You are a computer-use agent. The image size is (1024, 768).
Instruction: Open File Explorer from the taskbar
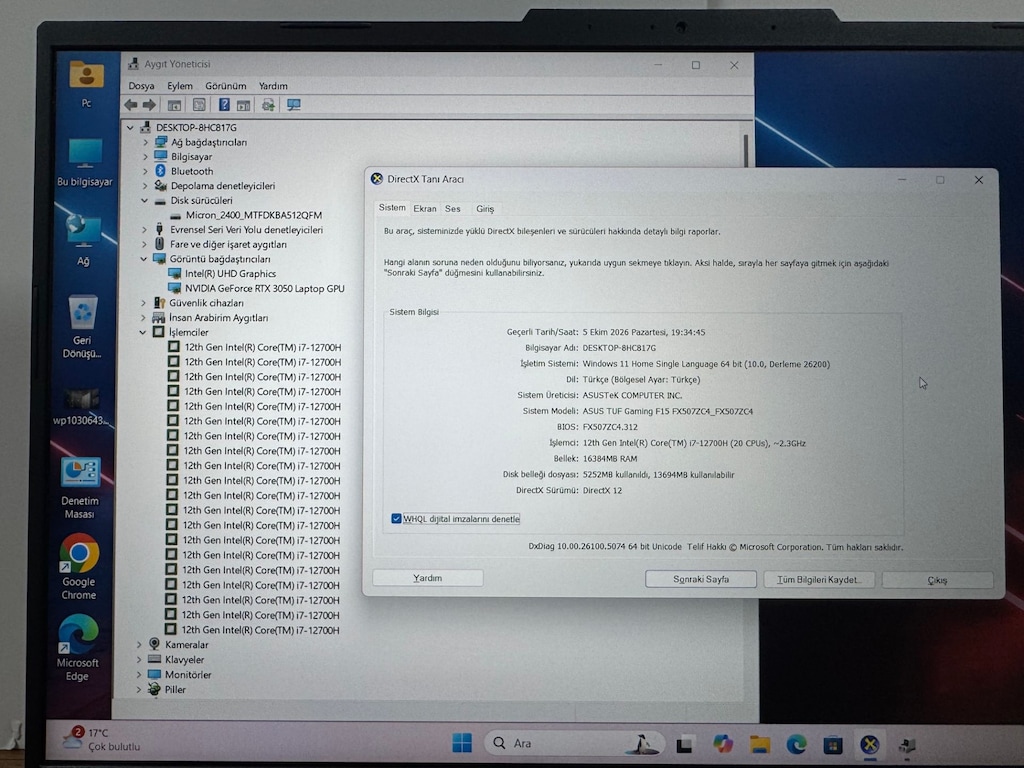(760, 744)
